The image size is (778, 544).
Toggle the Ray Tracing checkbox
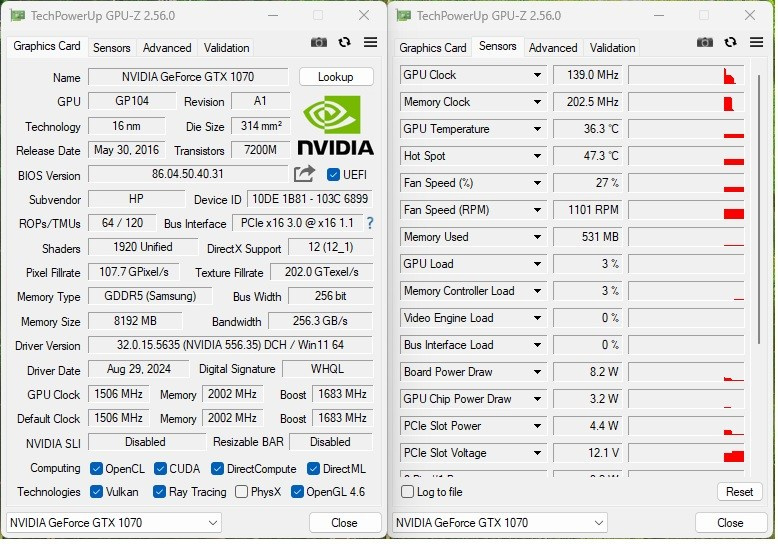point(159,492)
